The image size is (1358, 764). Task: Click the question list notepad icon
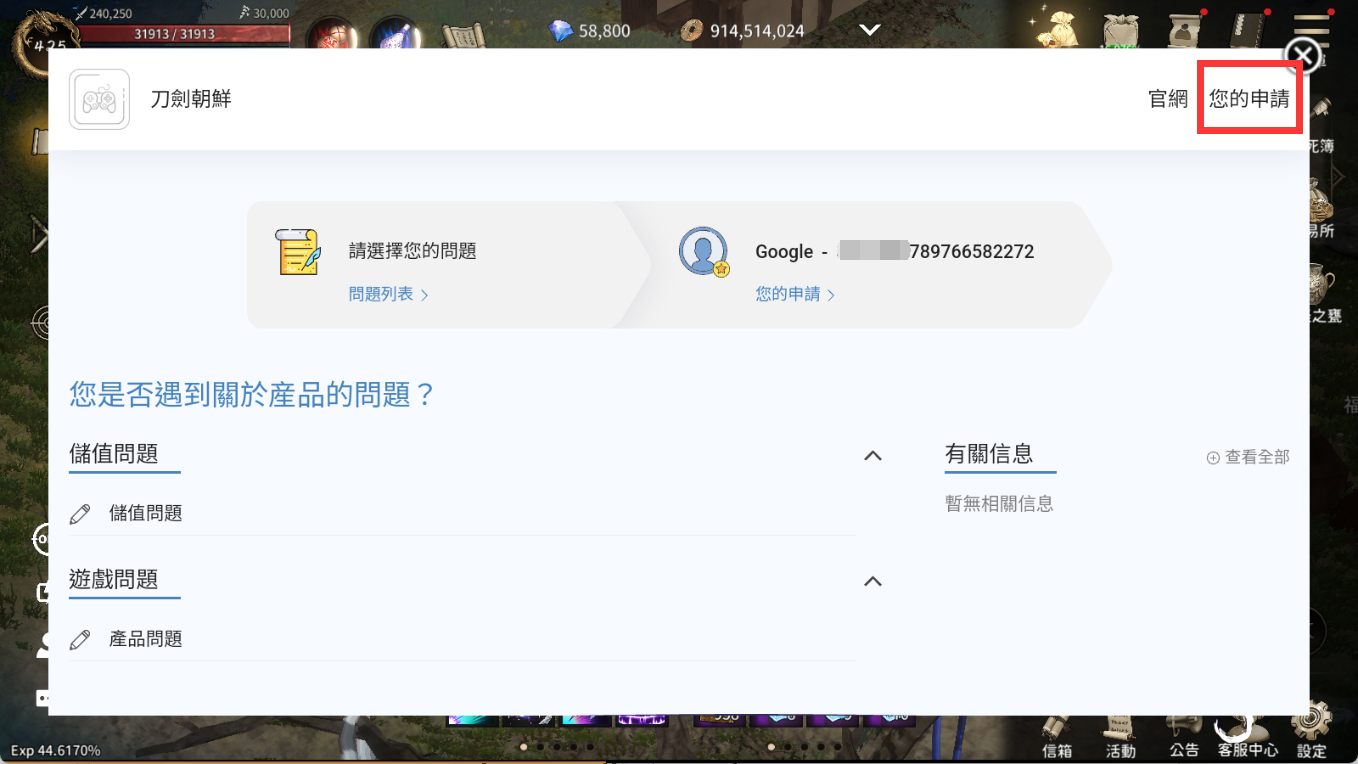point(297,251)
